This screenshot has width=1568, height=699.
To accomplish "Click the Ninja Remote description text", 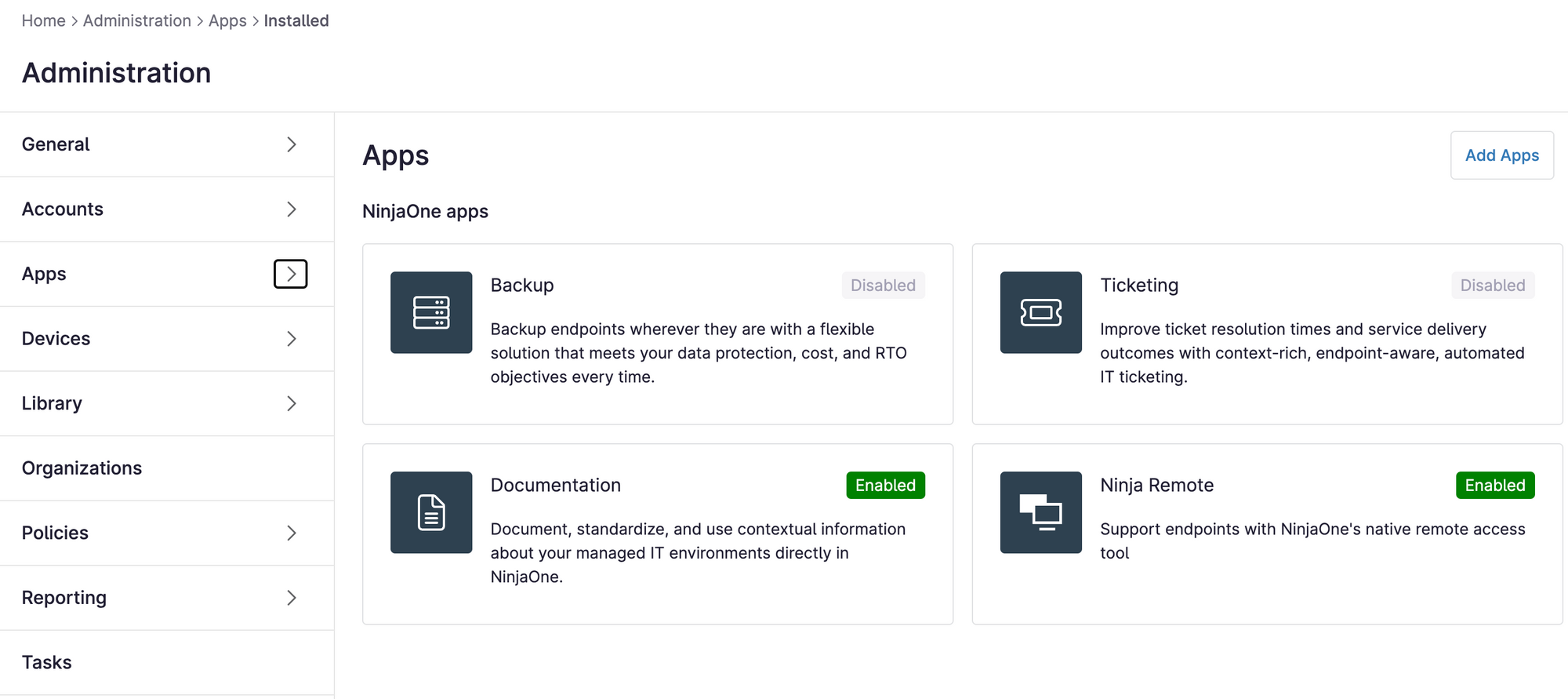I will tap(1312, 541).
